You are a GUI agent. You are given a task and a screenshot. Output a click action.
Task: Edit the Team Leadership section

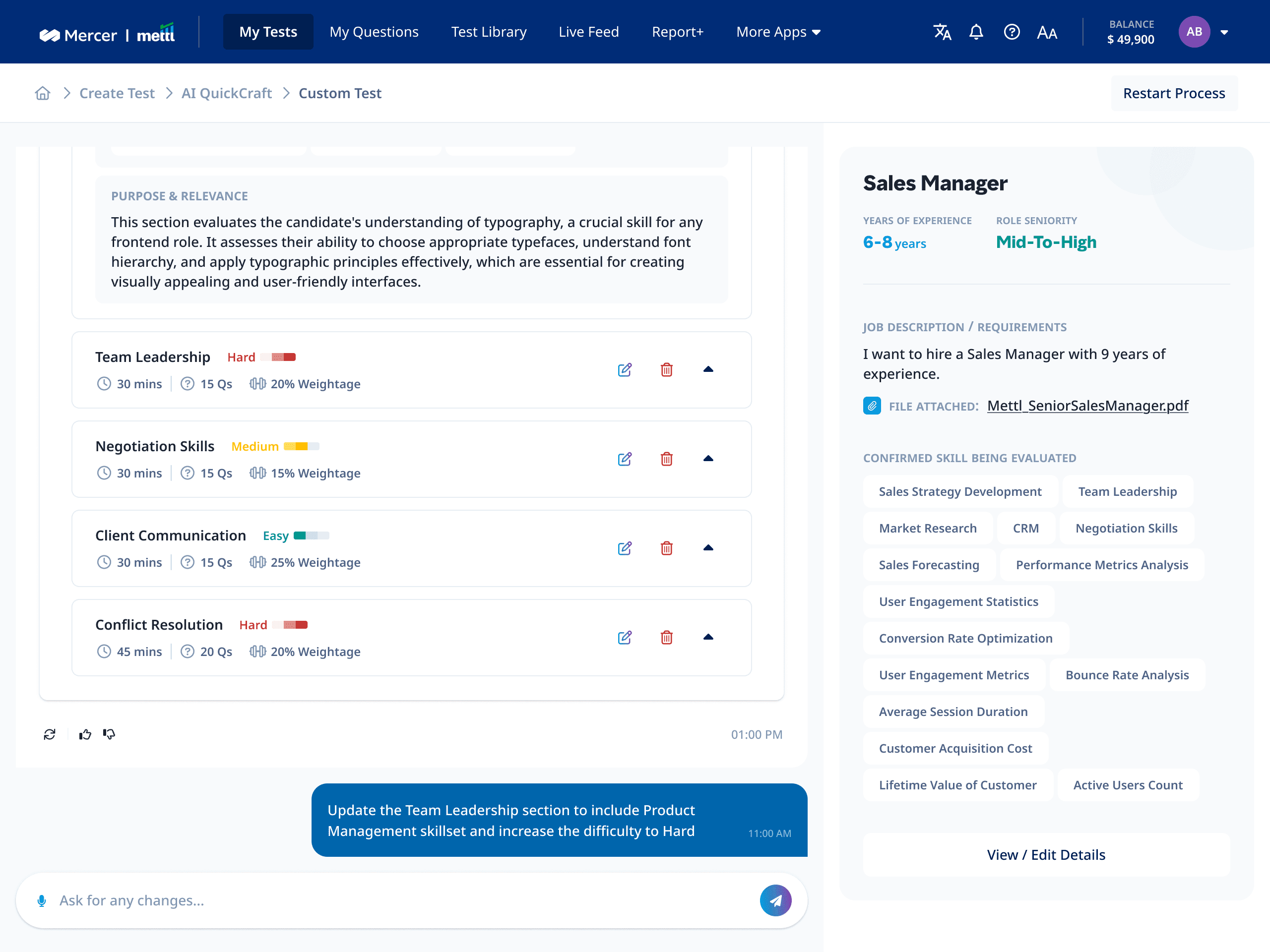[625, 369]
